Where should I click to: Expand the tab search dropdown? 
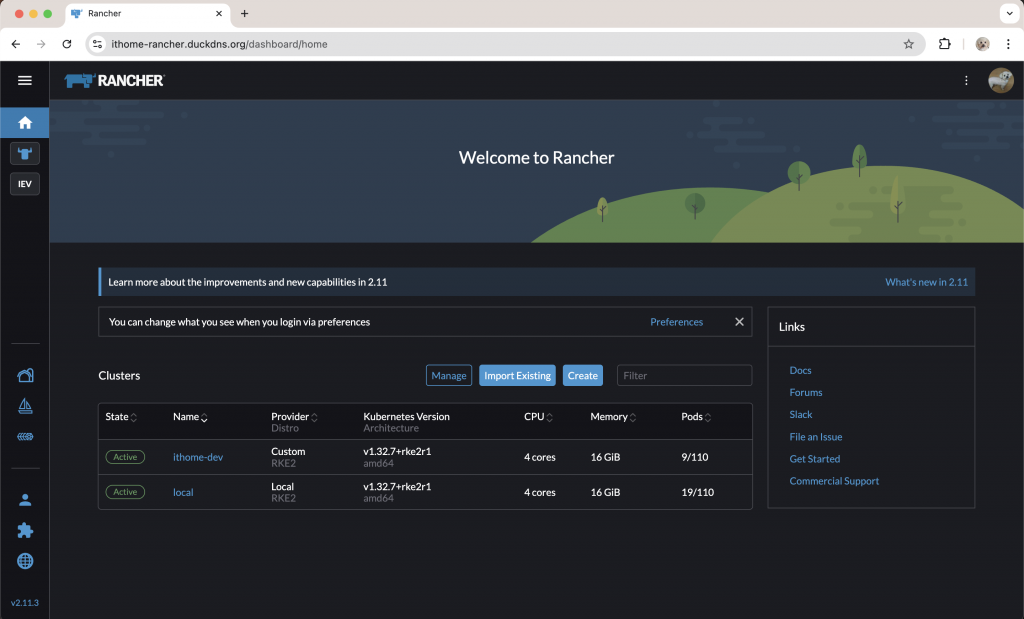click(x=1009, y=13)
